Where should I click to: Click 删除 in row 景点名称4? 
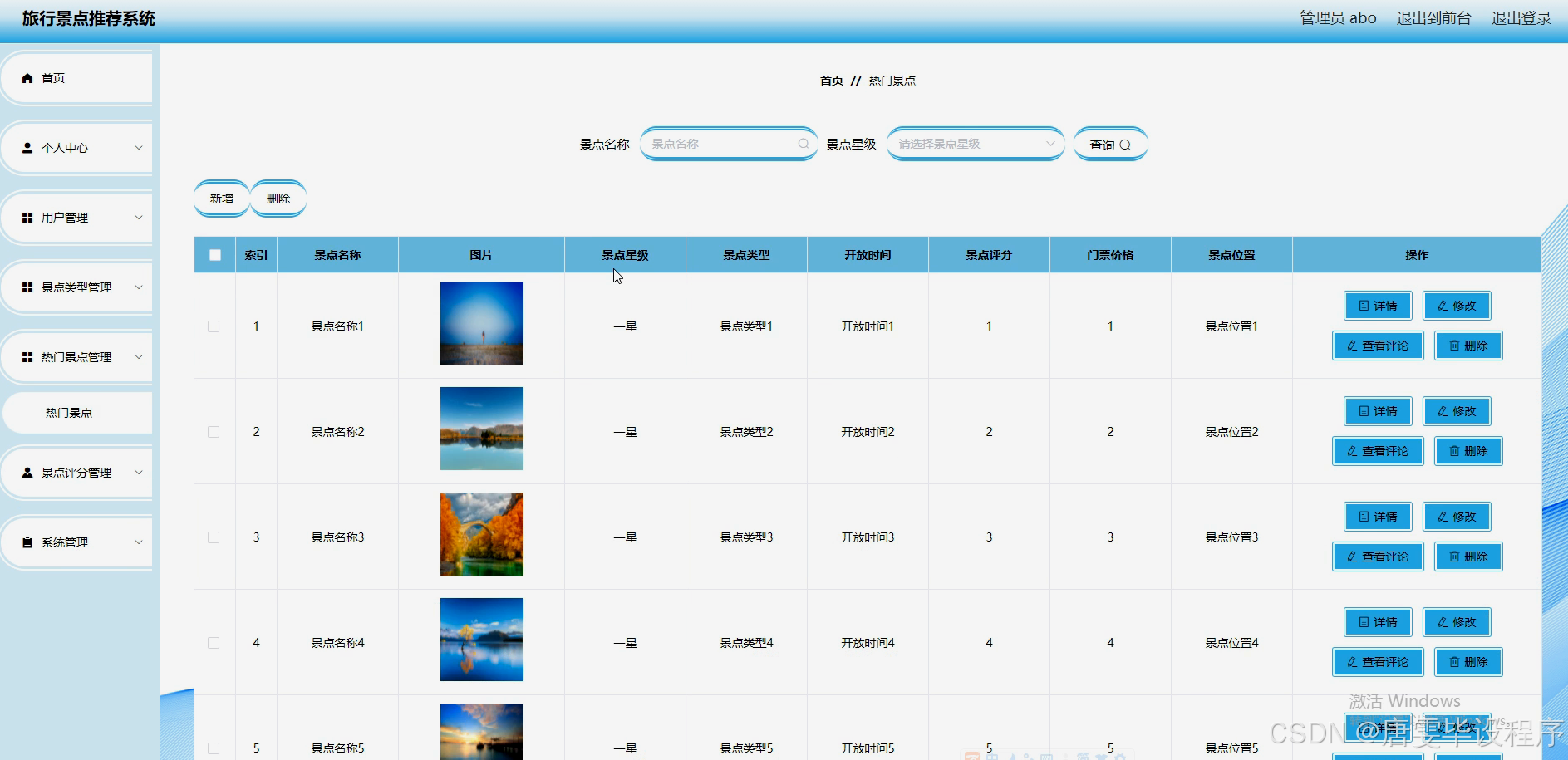(x=1468, y=662)
